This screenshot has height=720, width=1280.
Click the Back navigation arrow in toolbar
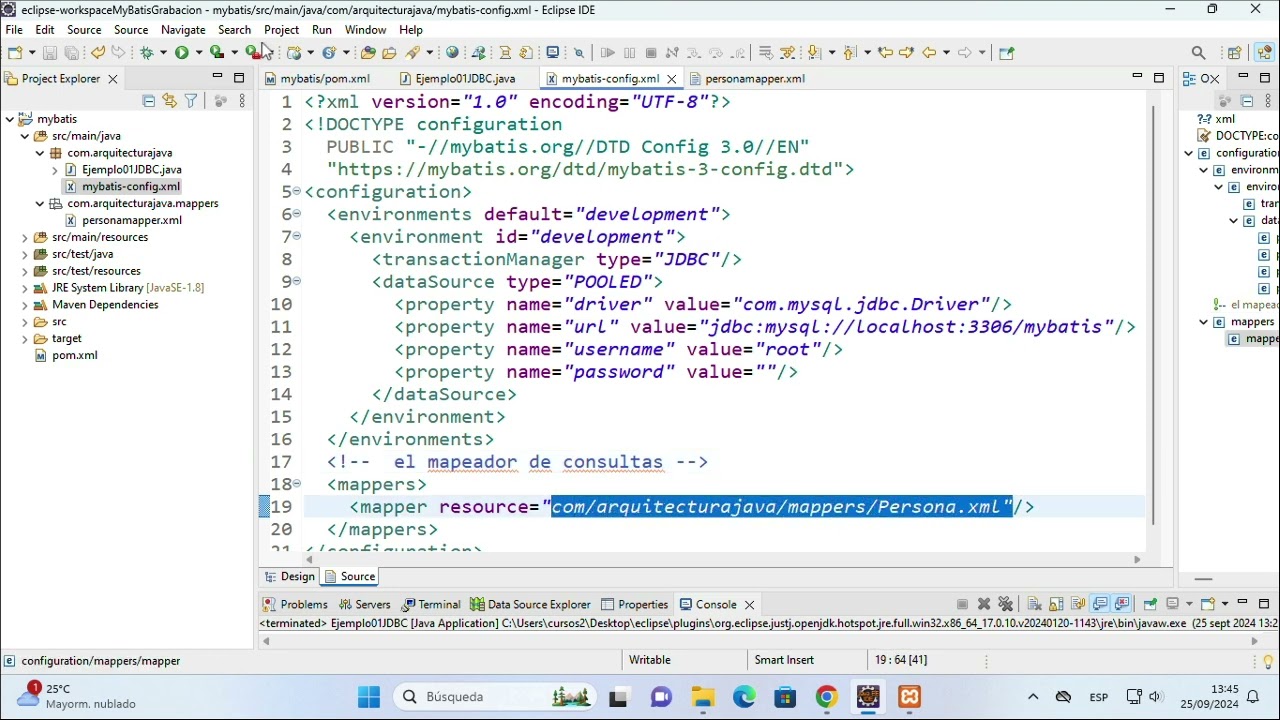point(929,52)
